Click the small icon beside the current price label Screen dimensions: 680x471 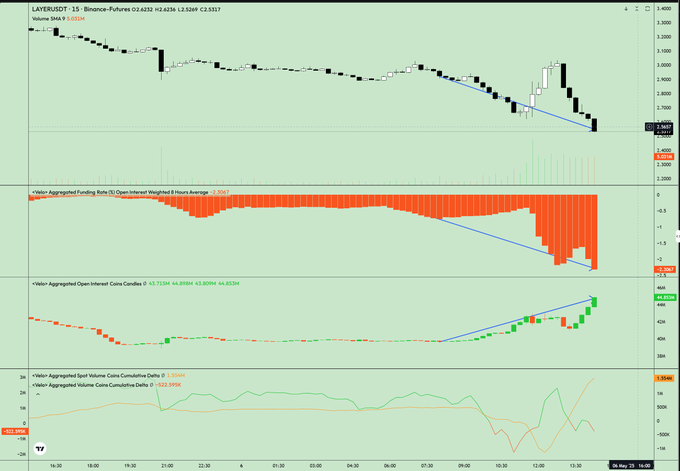[x=650, y=126]
